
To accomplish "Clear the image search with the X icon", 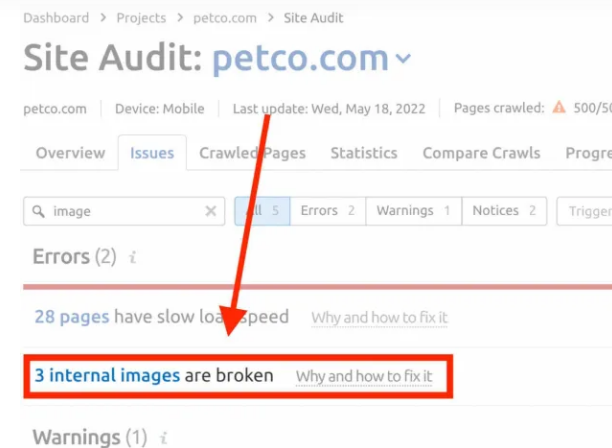I will [x=211, y=211].
